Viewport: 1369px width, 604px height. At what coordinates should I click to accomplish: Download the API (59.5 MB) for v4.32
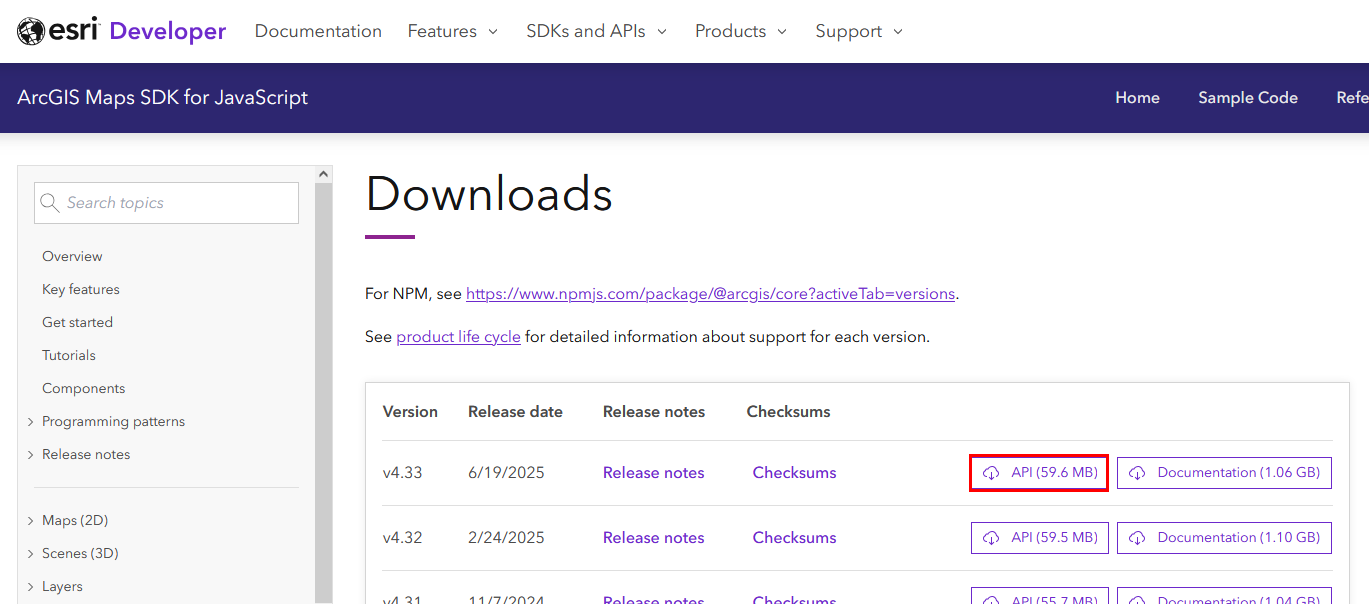(1040, 538)
